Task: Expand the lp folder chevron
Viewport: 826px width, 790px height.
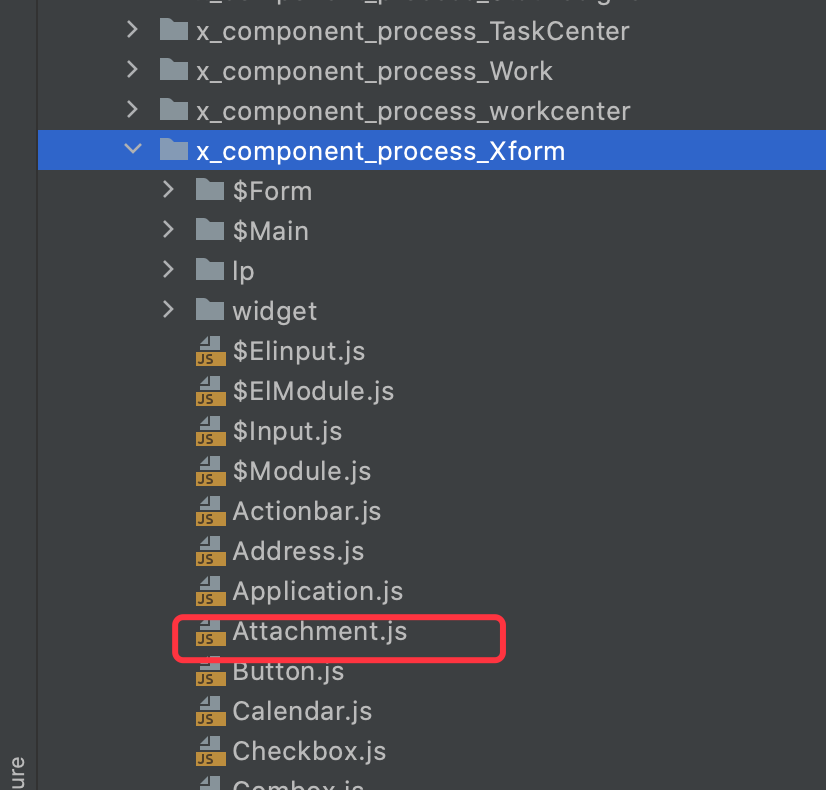Action: [168, 271]
